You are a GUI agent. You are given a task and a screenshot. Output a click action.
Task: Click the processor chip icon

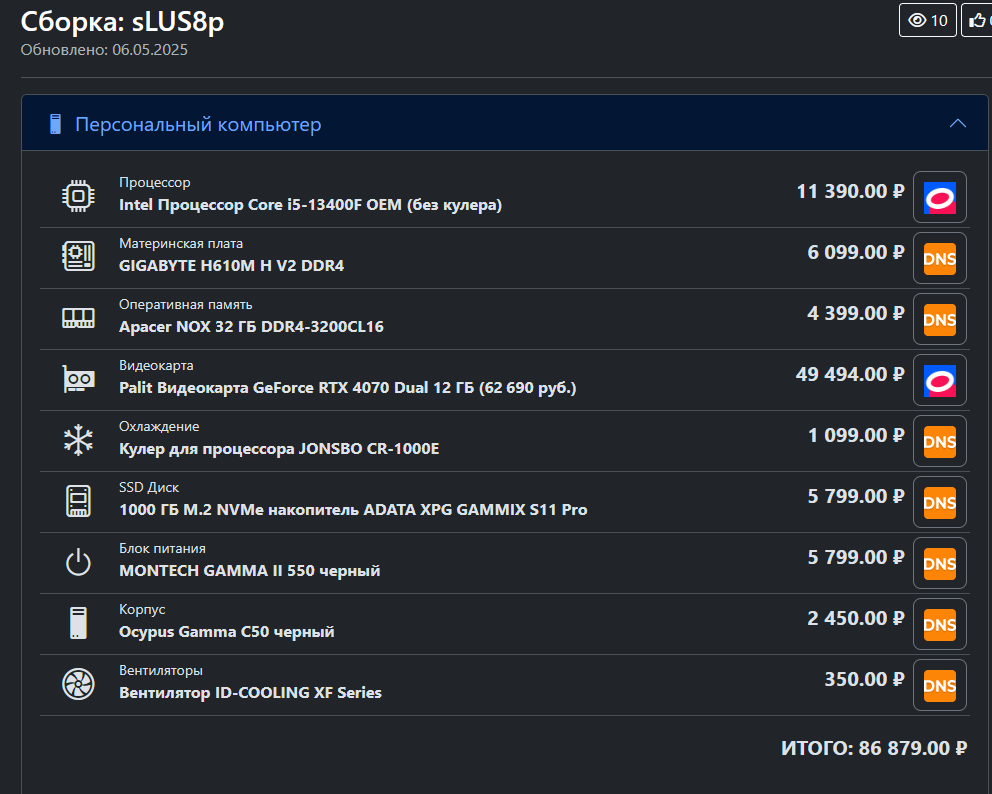[78, 195]
